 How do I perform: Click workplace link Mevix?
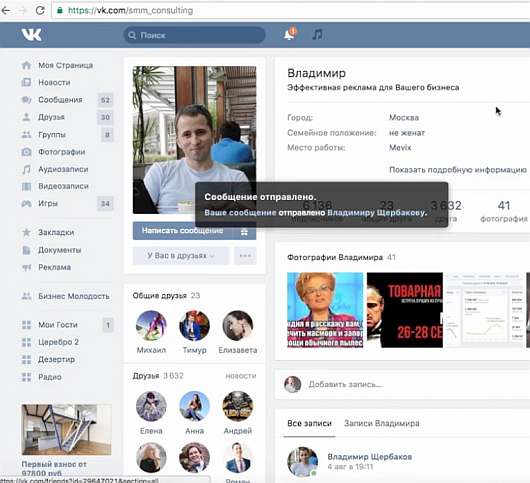tap(400, 148)
